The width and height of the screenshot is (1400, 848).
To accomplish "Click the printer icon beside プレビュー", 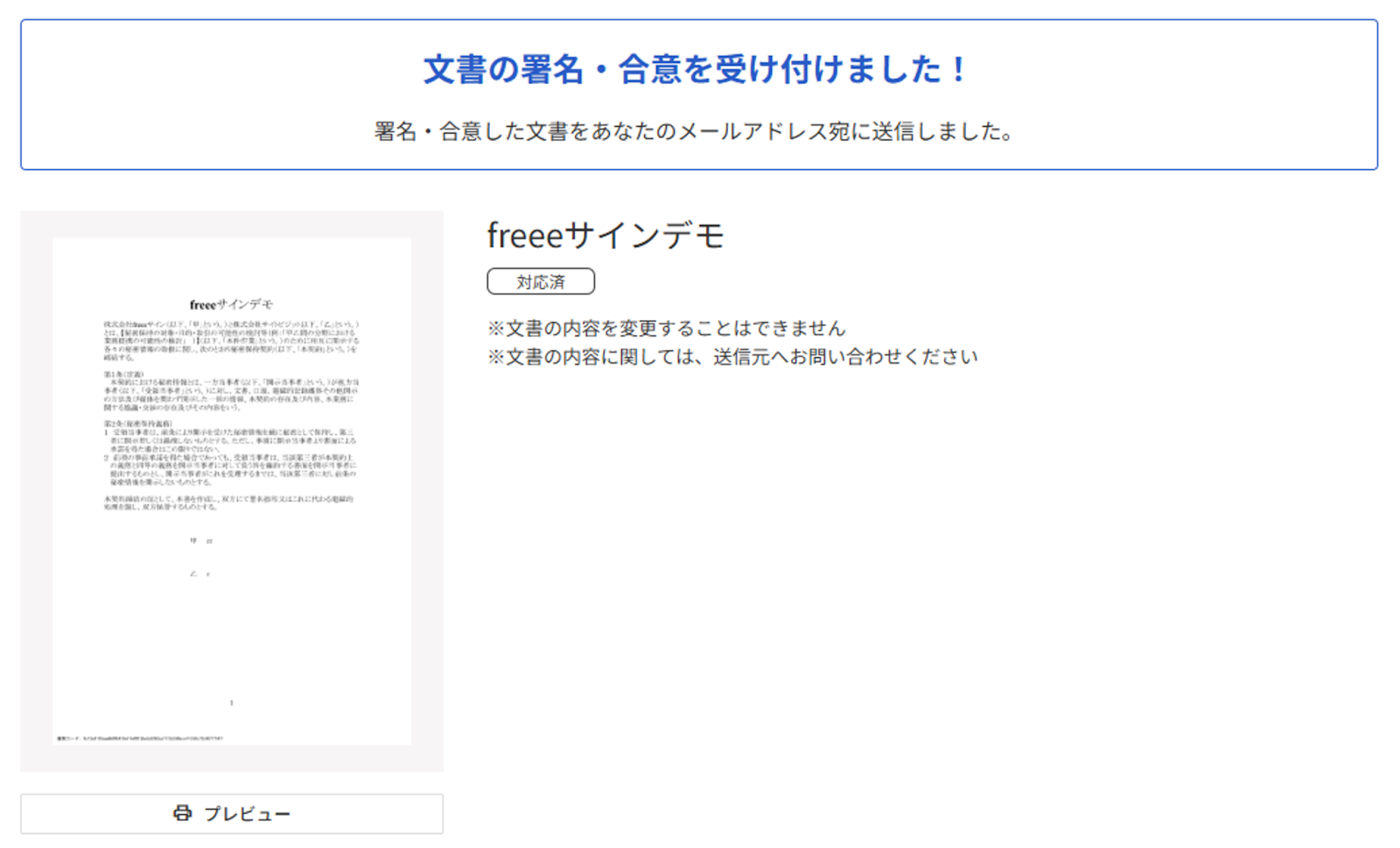I will [182, 813].
